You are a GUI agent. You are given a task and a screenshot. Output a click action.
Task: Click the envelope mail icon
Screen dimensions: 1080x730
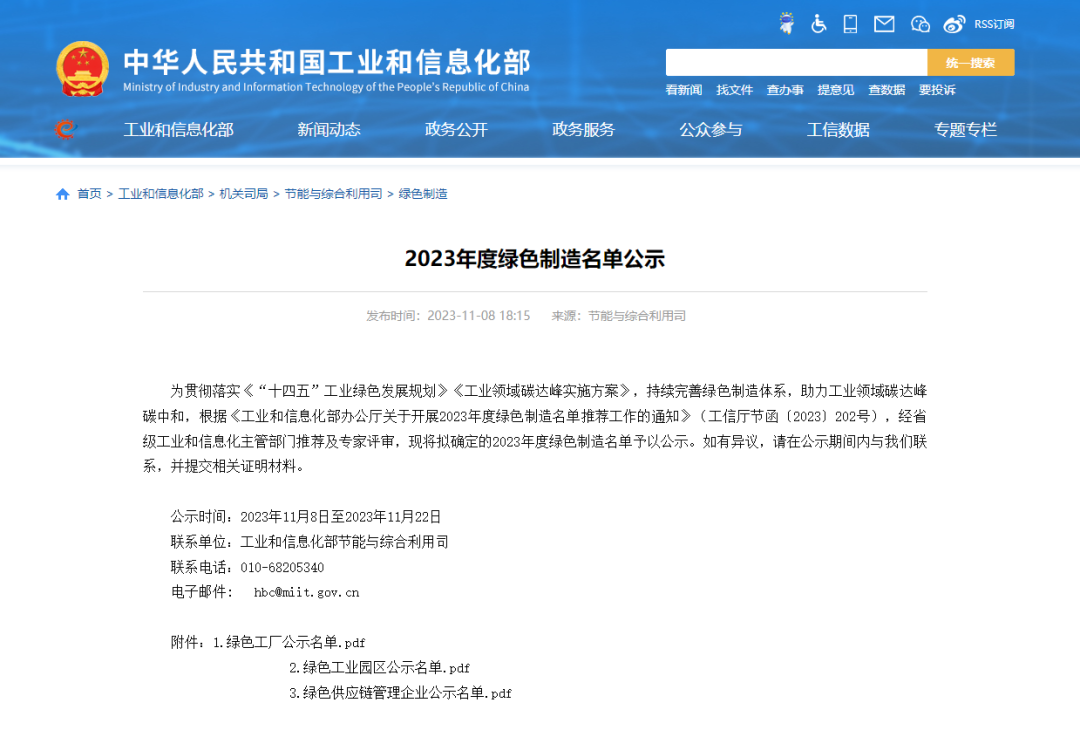coord(884,24)
